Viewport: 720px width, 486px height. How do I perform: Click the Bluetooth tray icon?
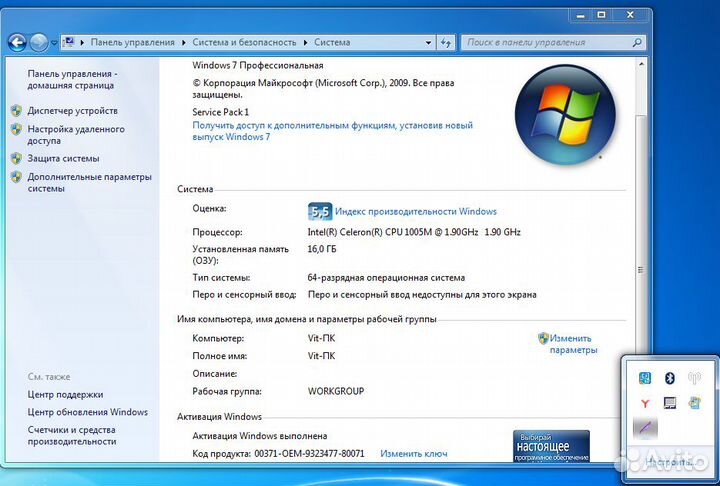pos(669,378)
